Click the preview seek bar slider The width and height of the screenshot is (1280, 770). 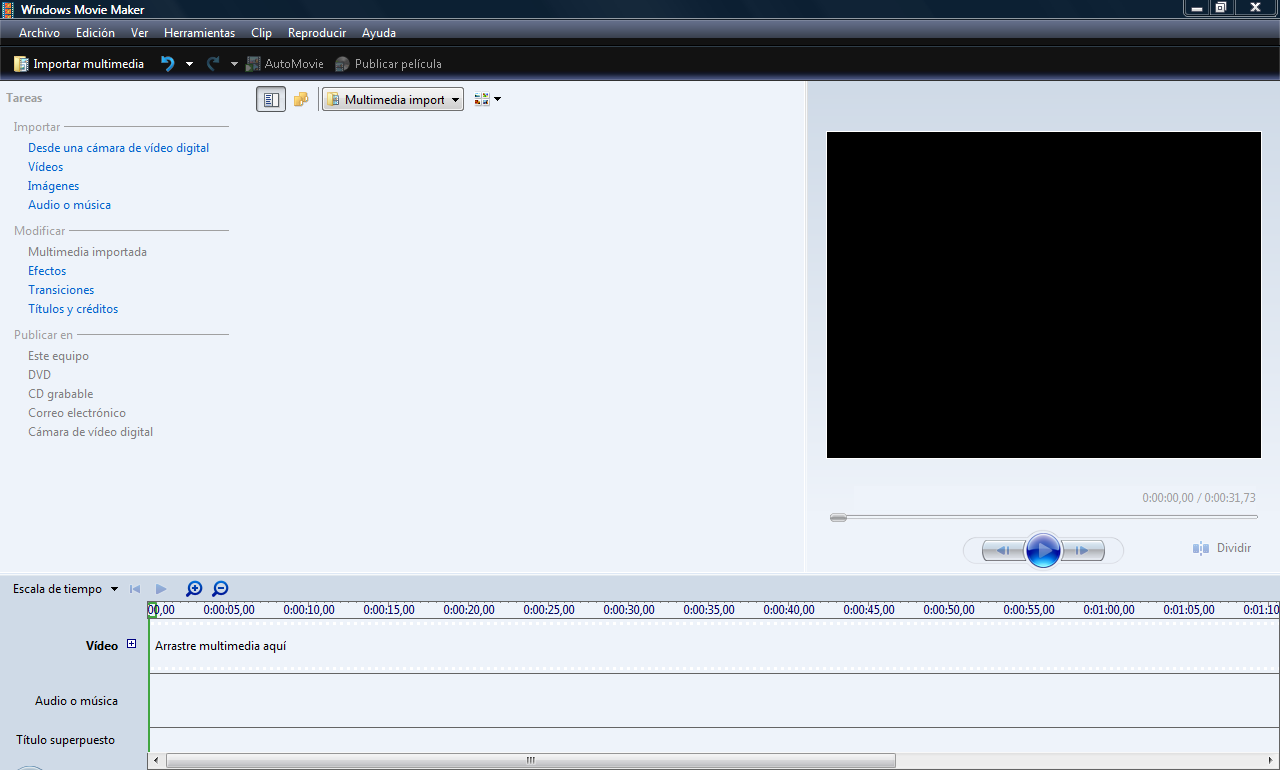pyautogui.click(x=838, y=517)
